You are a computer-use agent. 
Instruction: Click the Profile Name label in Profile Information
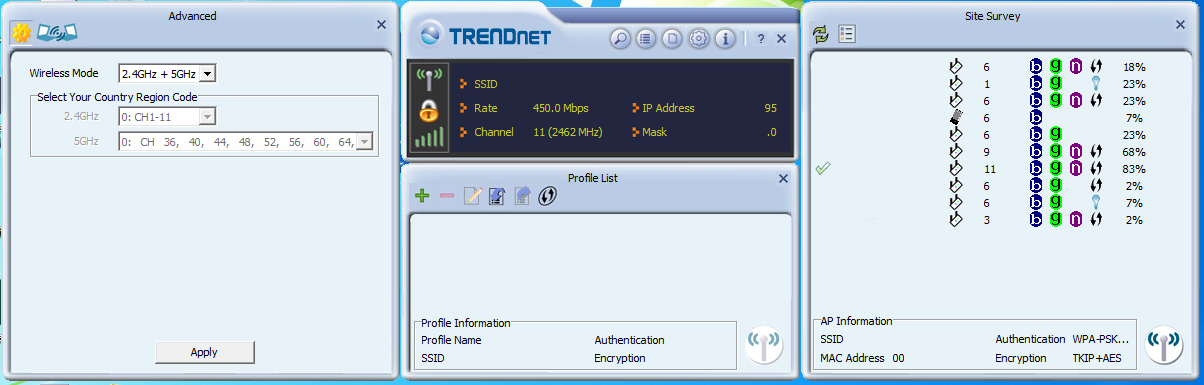pyautogui.click(x=451, y=340)
